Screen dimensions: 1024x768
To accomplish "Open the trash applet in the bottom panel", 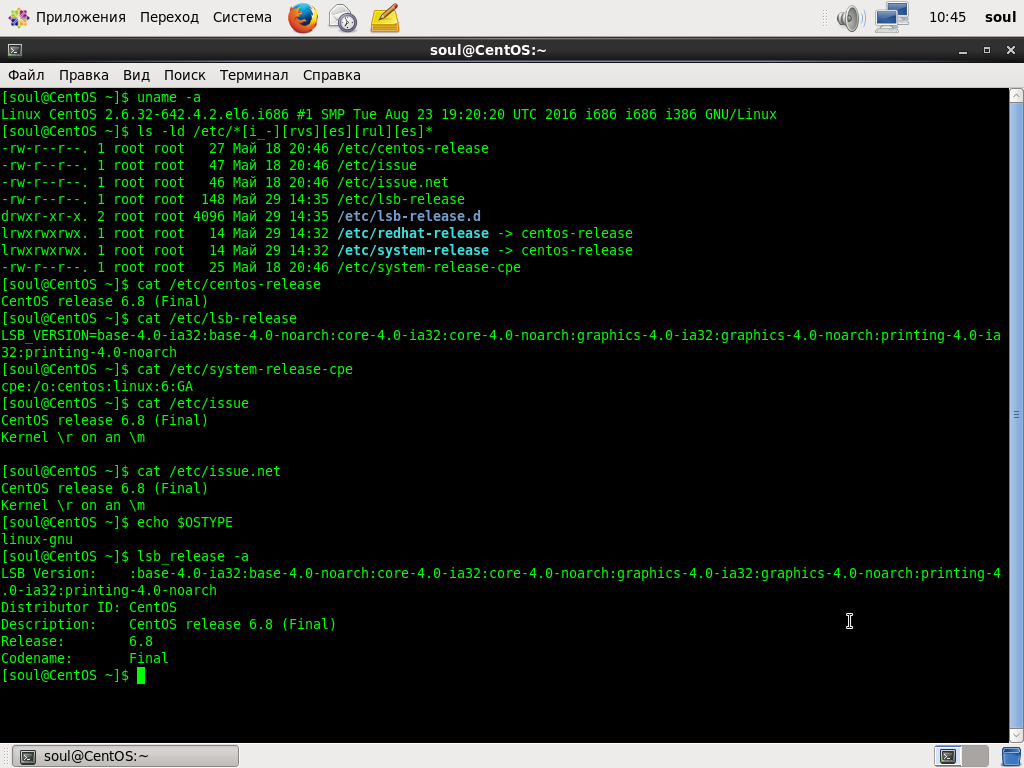I will (x=1012, y=756).
